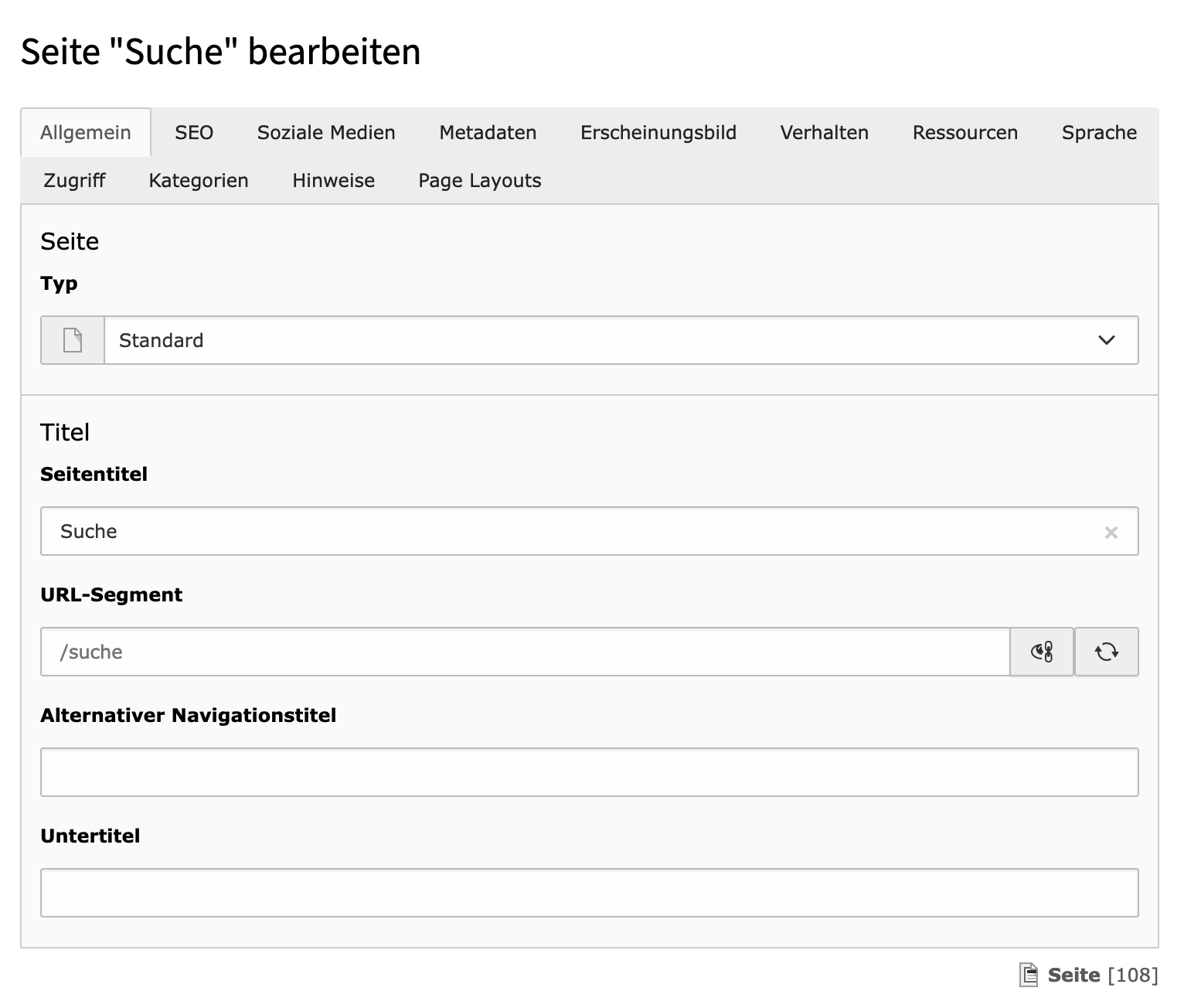Select the Metadaten tab
This screenshot has height=1008, width=1184.
(488, 133)
